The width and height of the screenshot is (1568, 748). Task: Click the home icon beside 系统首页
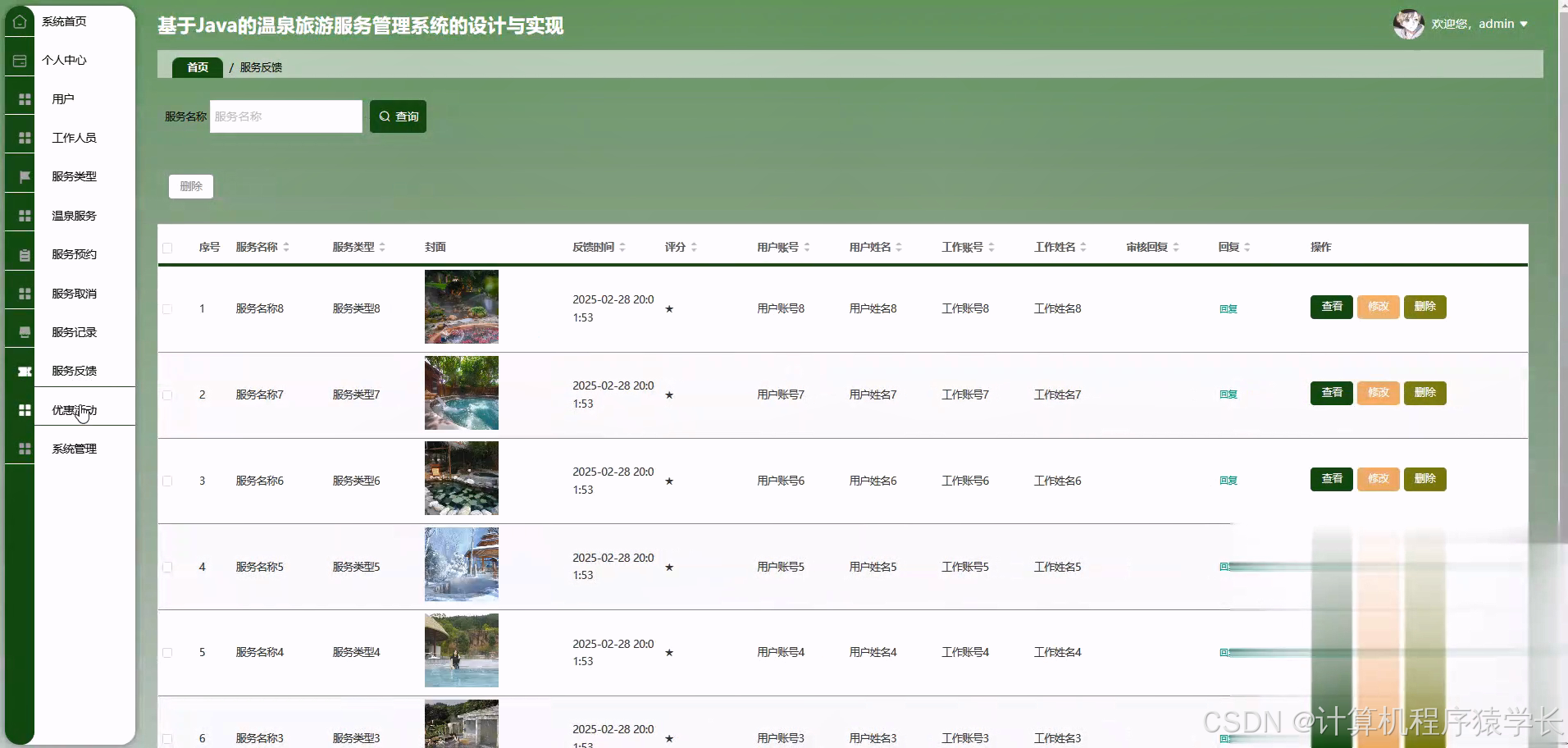20,21
